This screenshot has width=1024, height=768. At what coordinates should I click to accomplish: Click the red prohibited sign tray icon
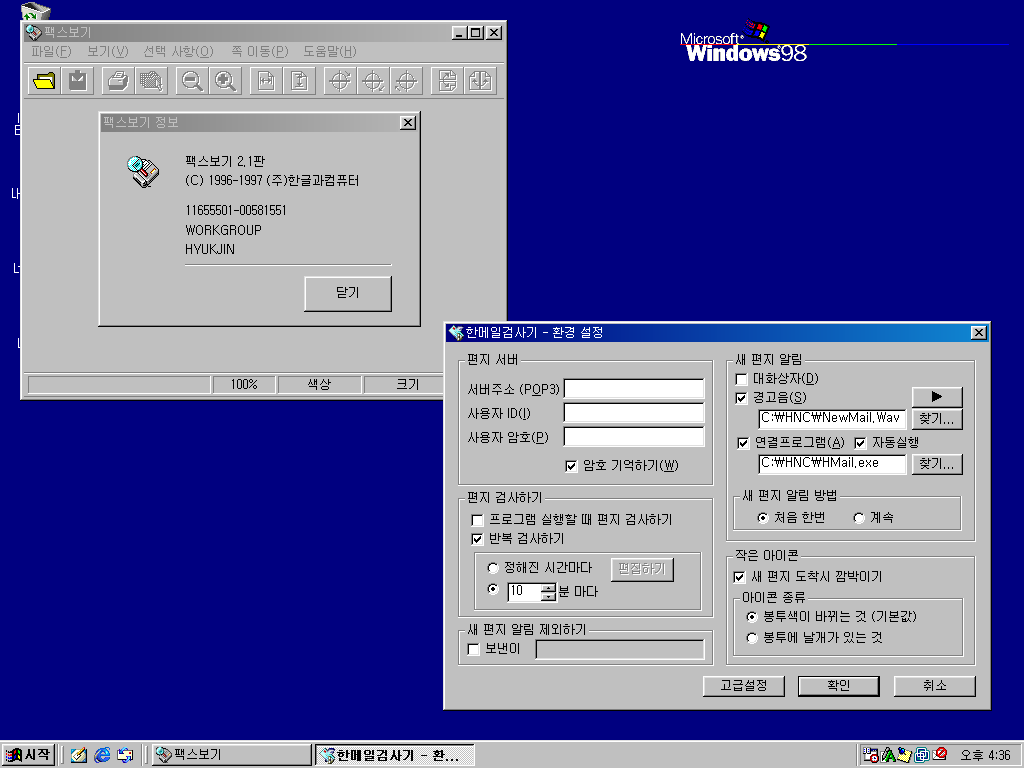940,754
